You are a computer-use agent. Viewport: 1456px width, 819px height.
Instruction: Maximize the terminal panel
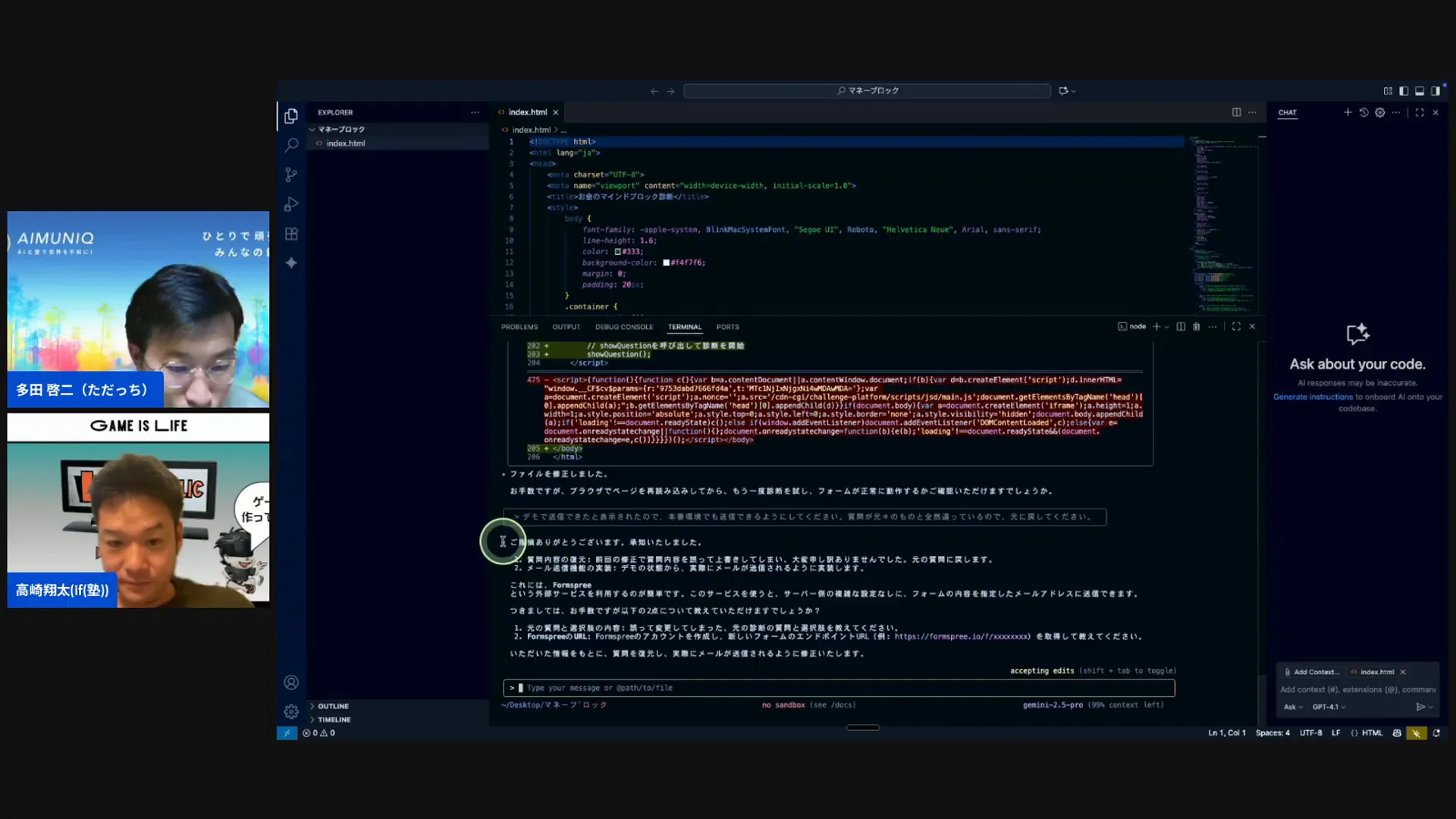coord(1236,327)
